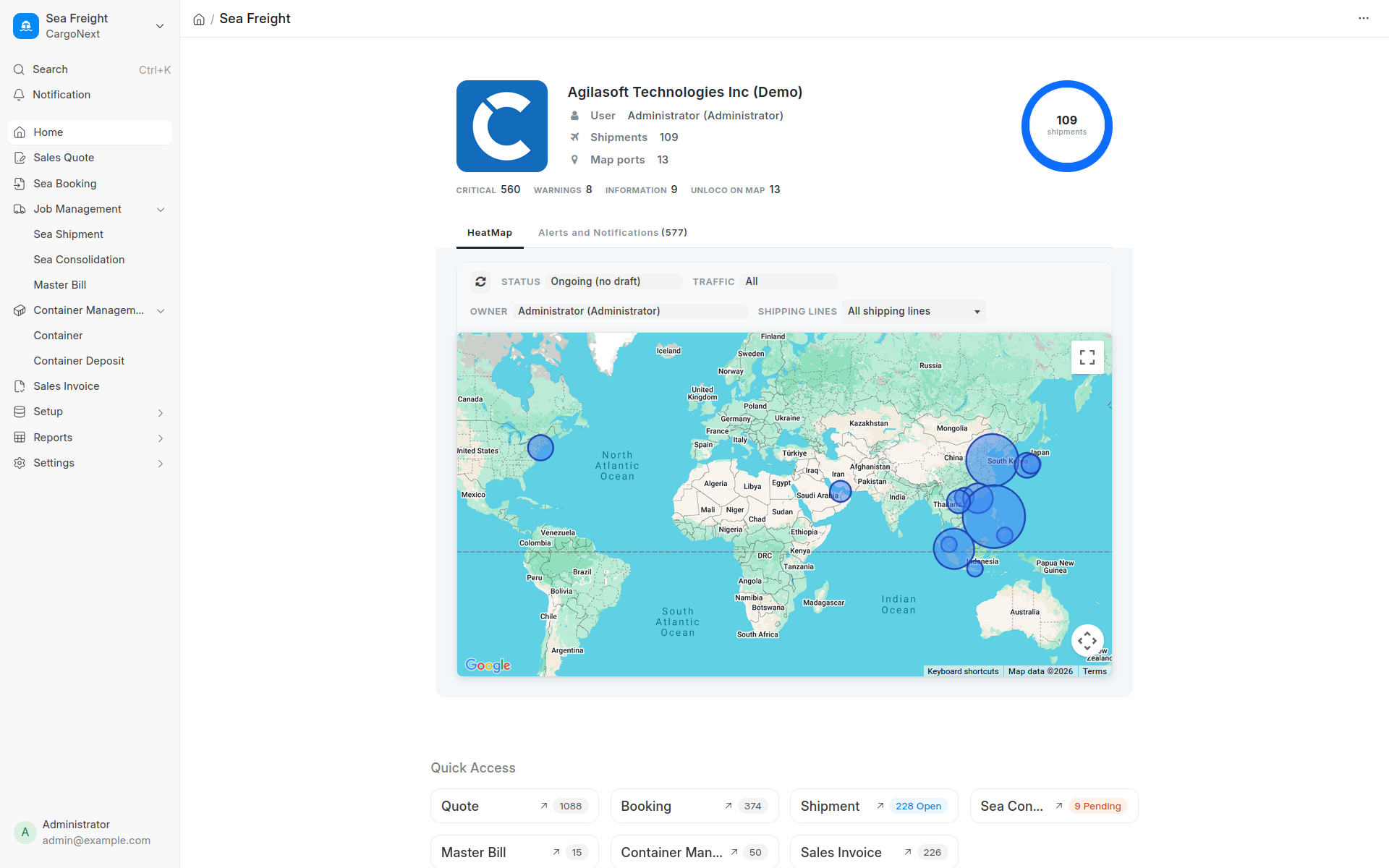Screen dimensions: 1389x868
Task: Click the Container Management box icon
Action: (20, 310)
